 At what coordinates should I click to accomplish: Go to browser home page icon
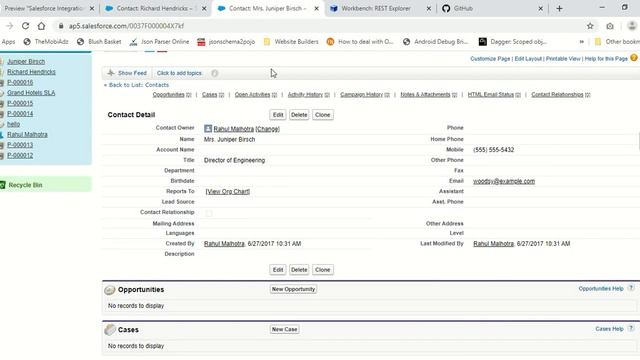point(41,26)
